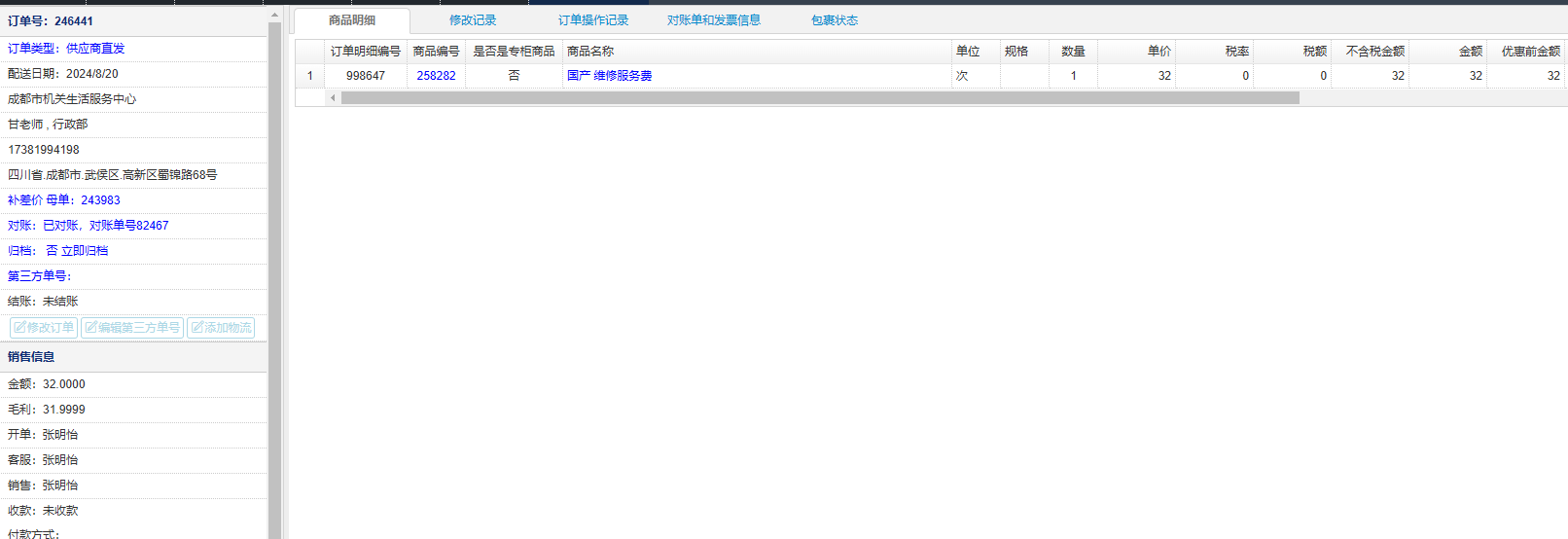Click the 立即归档 archive link
Screen dimensions: 1568x539
point(85,251)
